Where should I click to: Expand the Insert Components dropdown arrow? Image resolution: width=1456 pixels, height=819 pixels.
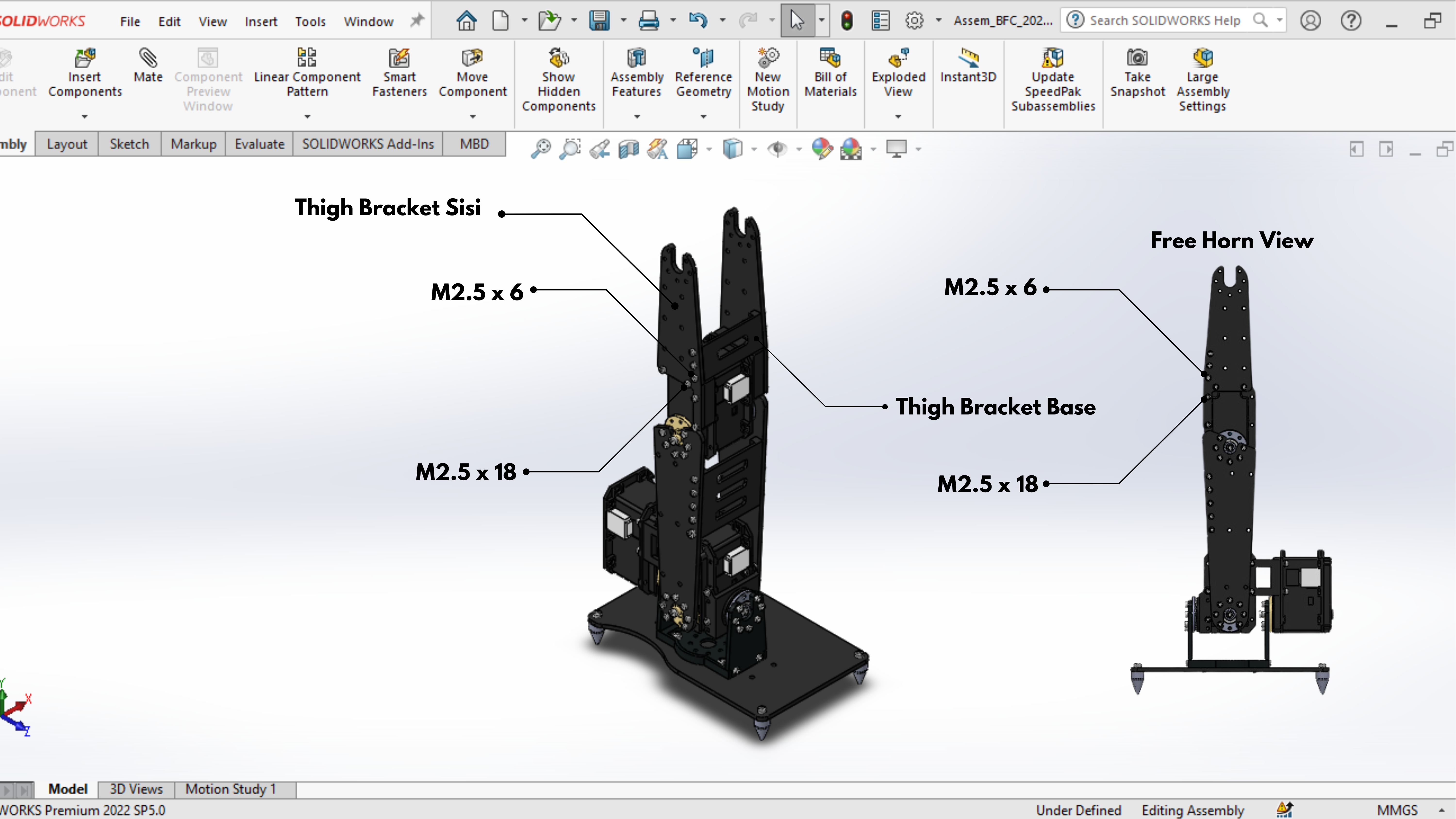(x=85, y=116)
